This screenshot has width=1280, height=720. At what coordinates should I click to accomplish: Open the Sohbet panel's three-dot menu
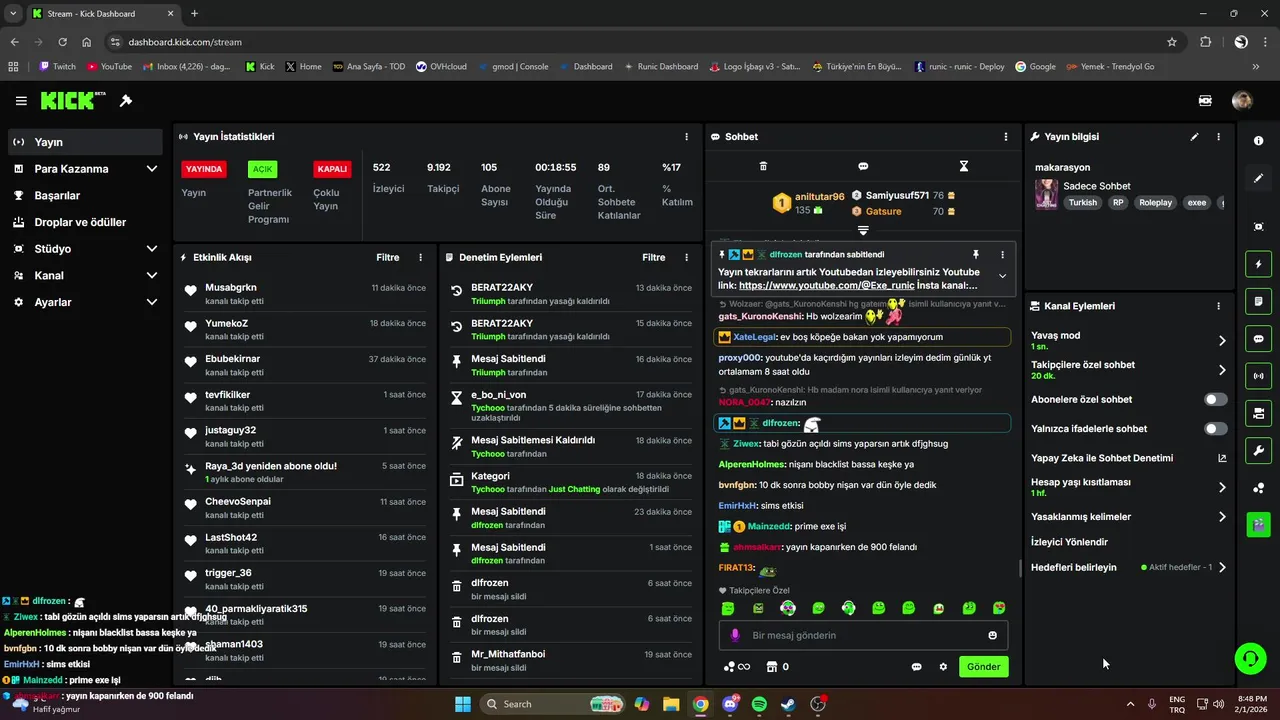pyautogui.click(x=1006, y=137)
